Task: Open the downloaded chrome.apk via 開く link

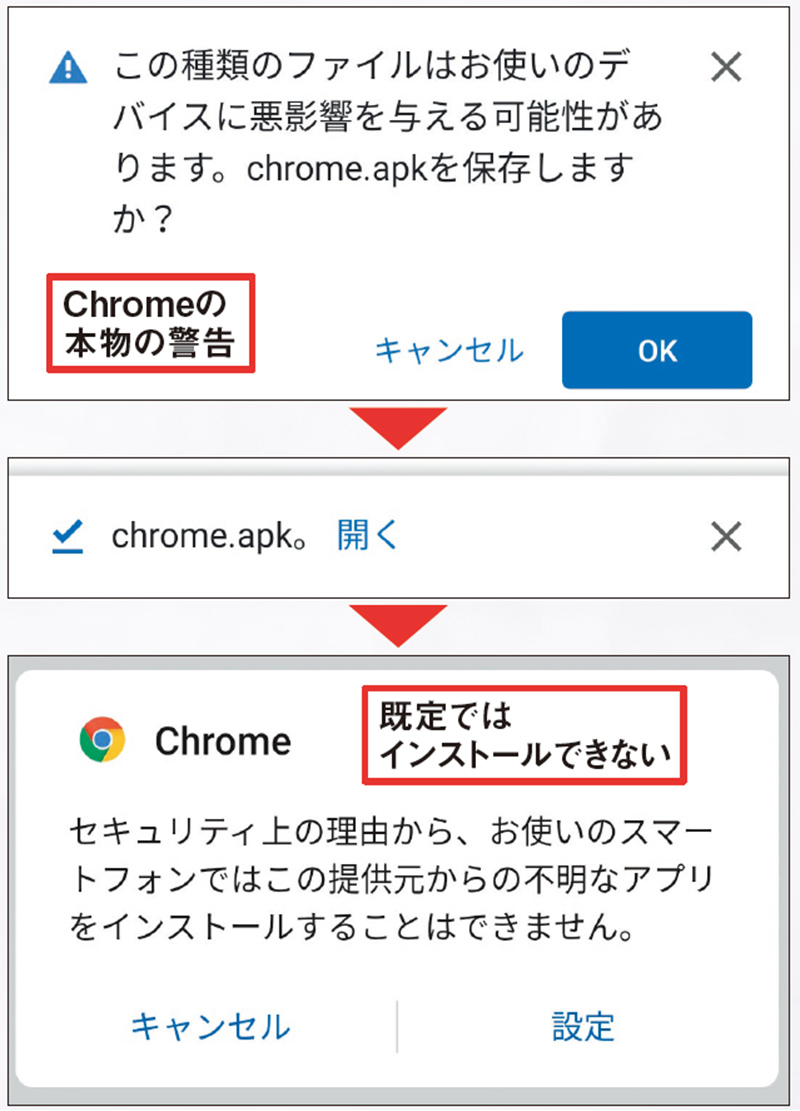Action: coord(366,537)
